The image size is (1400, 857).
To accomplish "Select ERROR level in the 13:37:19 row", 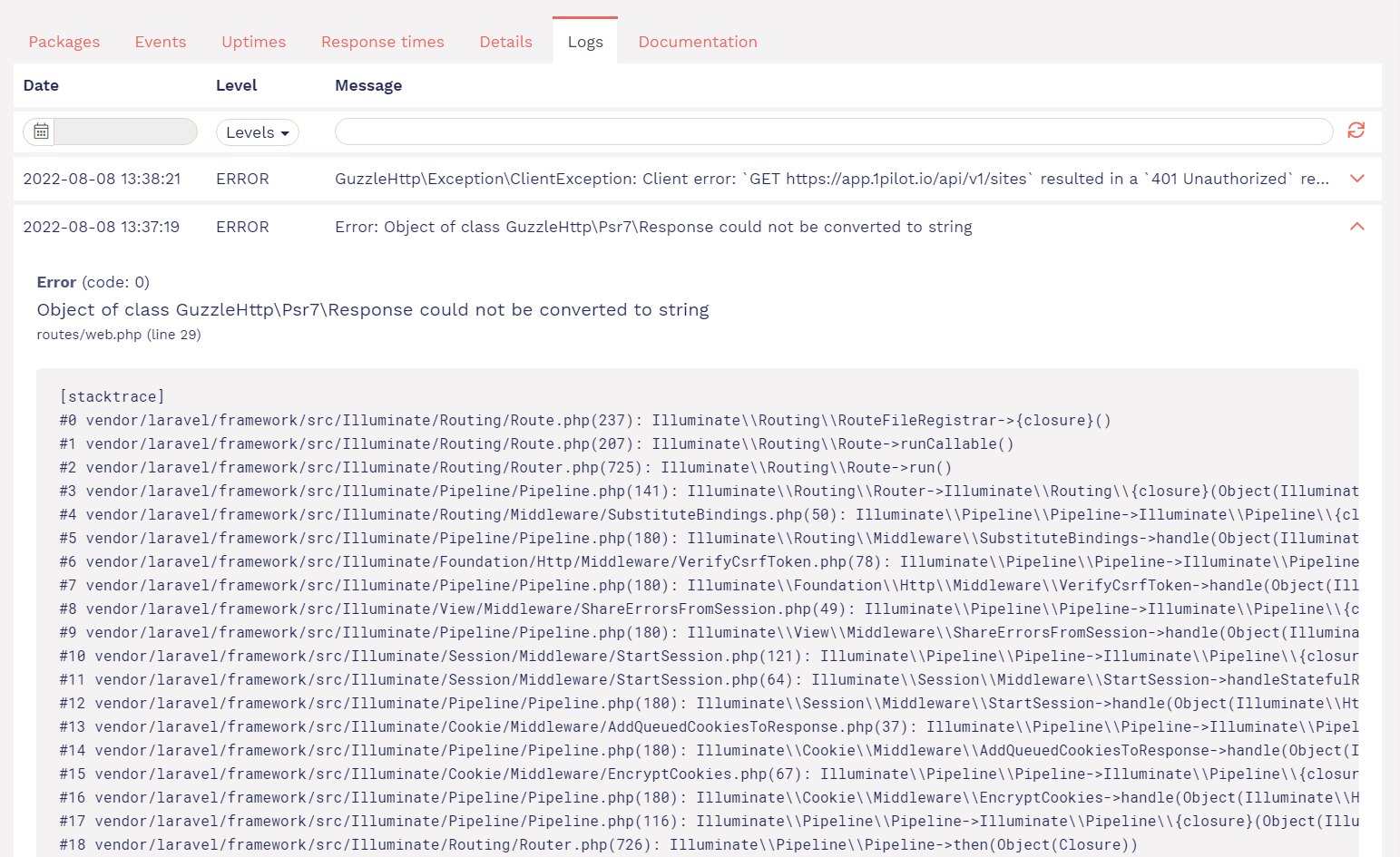I will [242, 227].
